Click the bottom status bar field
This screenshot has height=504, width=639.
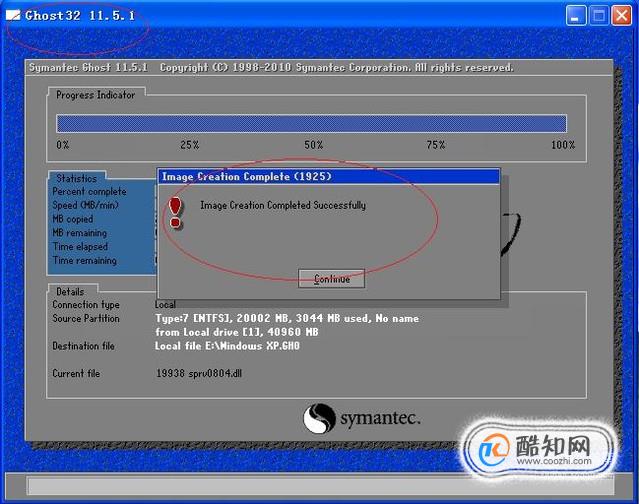coord(320,486)
